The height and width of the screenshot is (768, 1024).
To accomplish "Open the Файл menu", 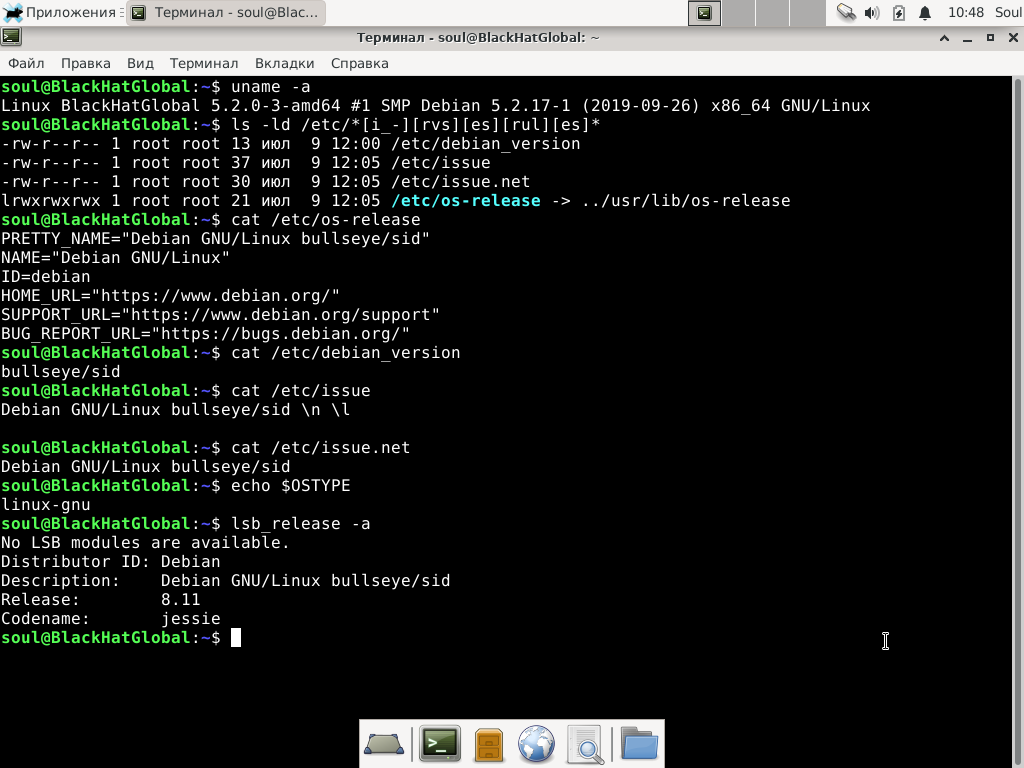I will click(x=26, y=63).
